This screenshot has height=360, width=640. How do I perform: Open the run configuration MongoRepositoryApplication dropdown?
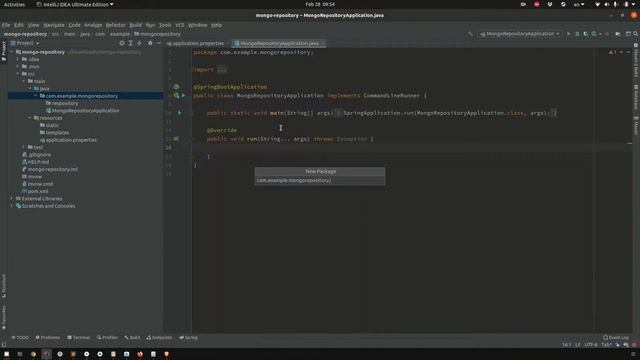coord(520,34)
